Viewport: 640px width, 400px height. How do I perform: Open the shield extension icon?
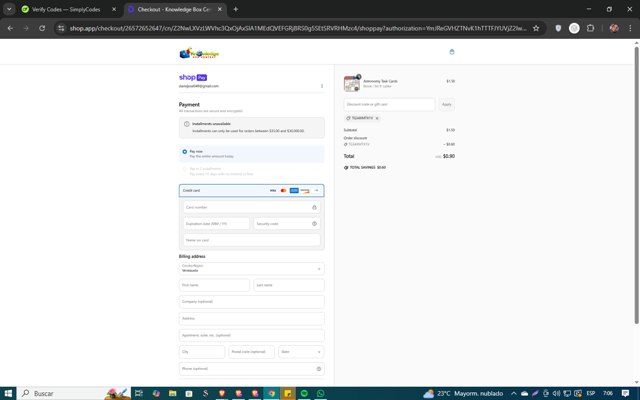point(558,28)
